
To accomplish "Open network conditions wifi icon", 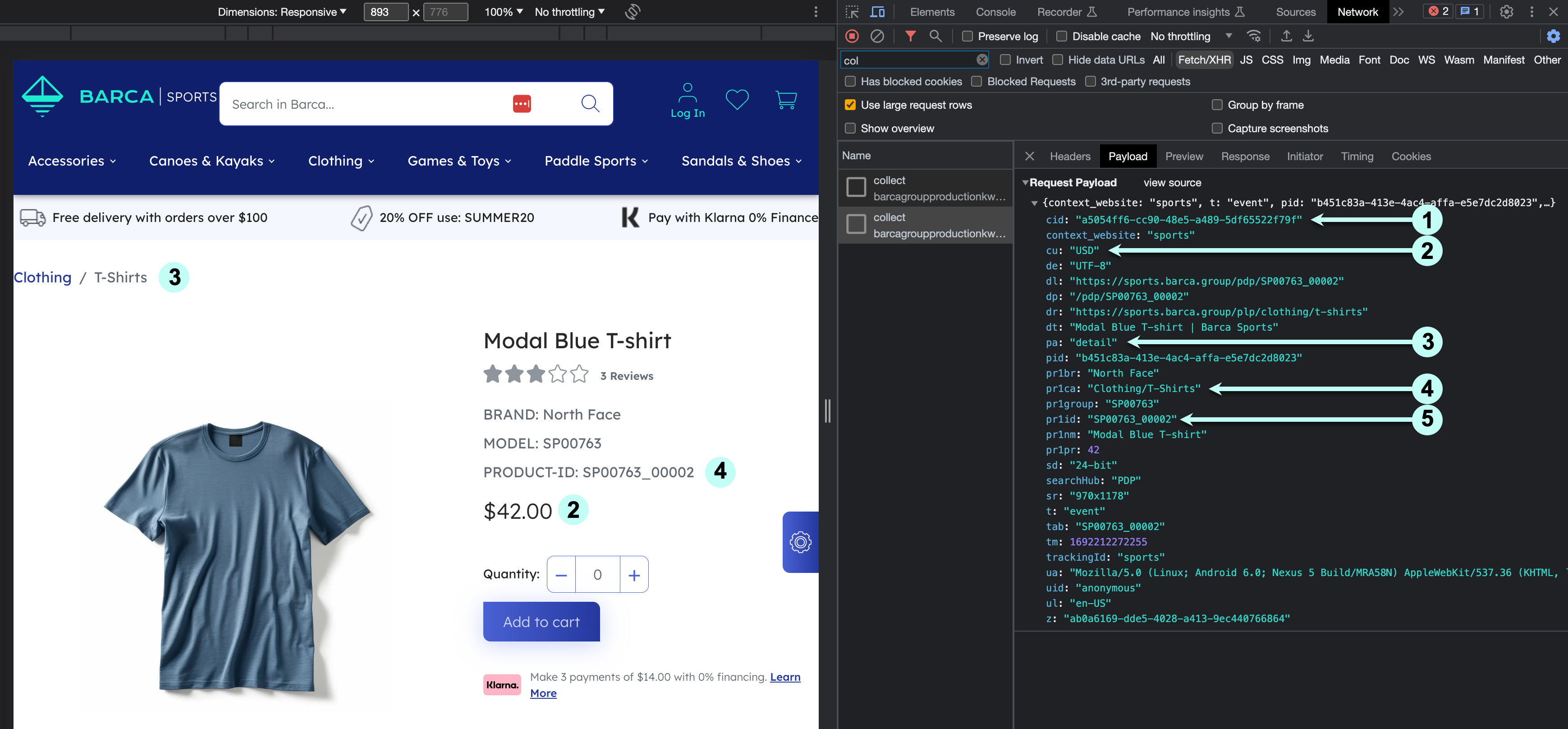I will point(1254,36).
